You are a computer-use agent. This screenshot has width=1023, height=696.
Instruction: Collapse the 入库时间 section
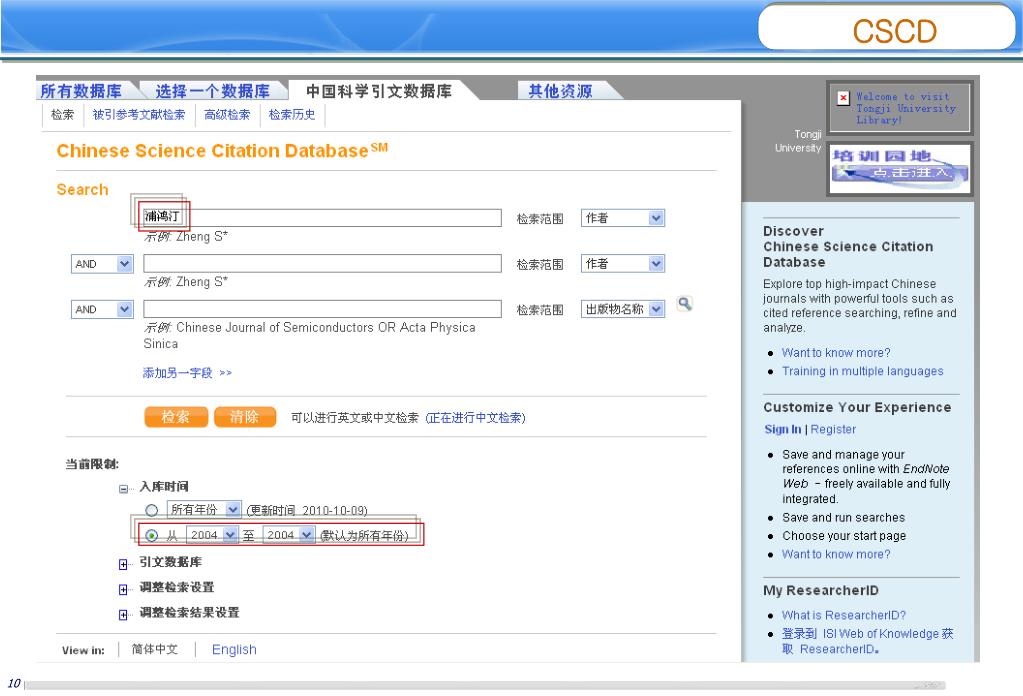124,488
